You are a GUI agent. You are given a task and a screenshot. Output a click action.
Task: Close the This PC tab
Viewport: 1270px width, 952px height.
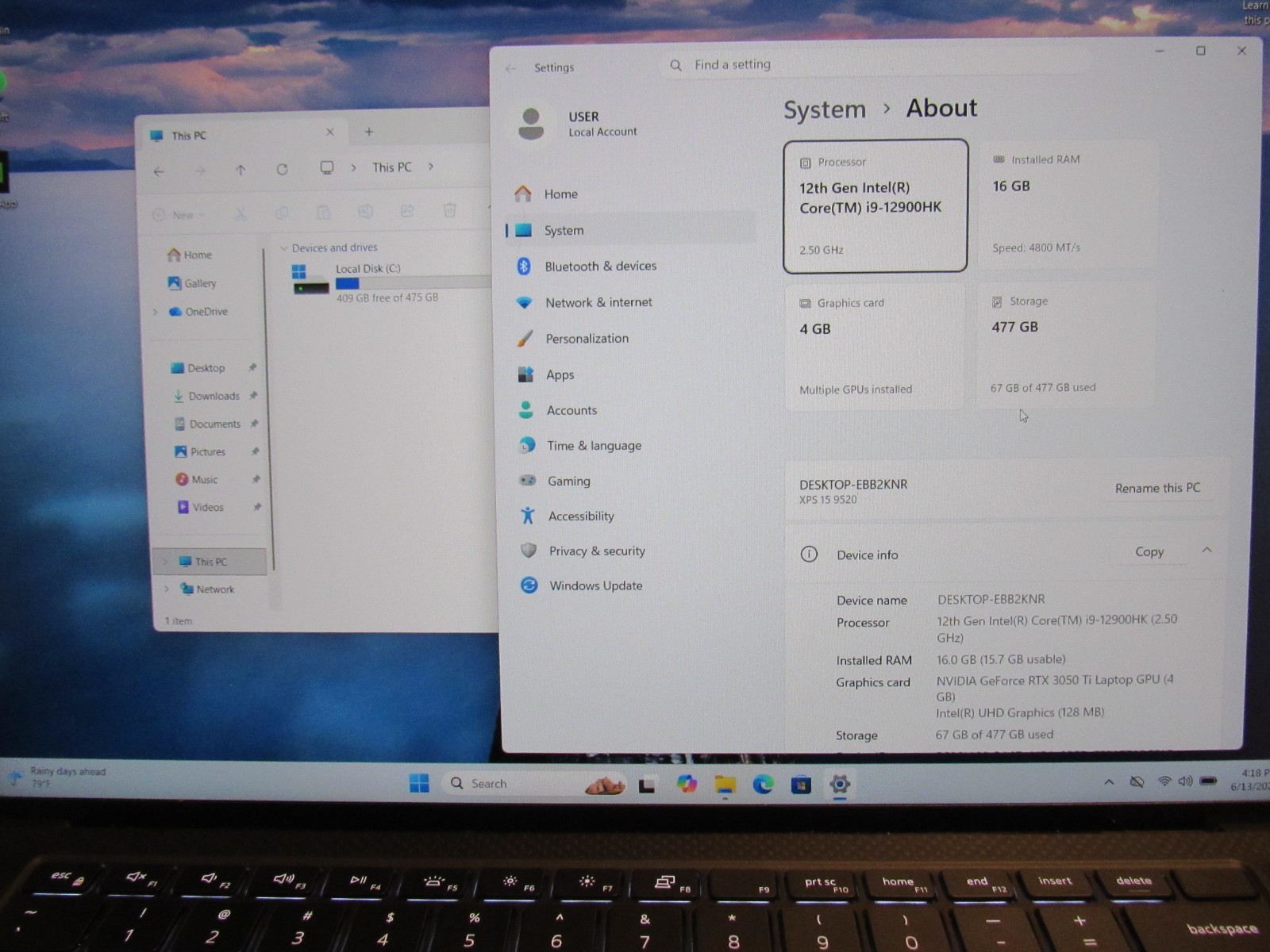[330, 132]
